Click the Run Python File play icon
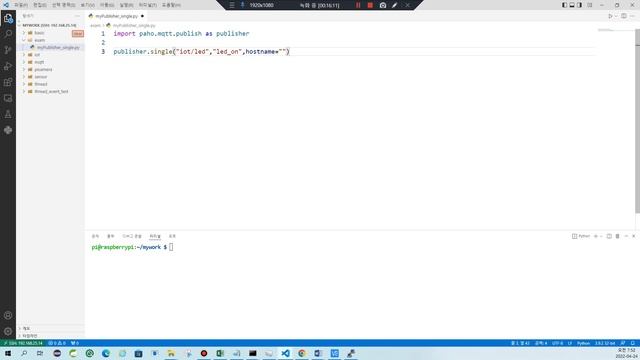This screenshot has height=360, width=640. [x=610, y=16]
